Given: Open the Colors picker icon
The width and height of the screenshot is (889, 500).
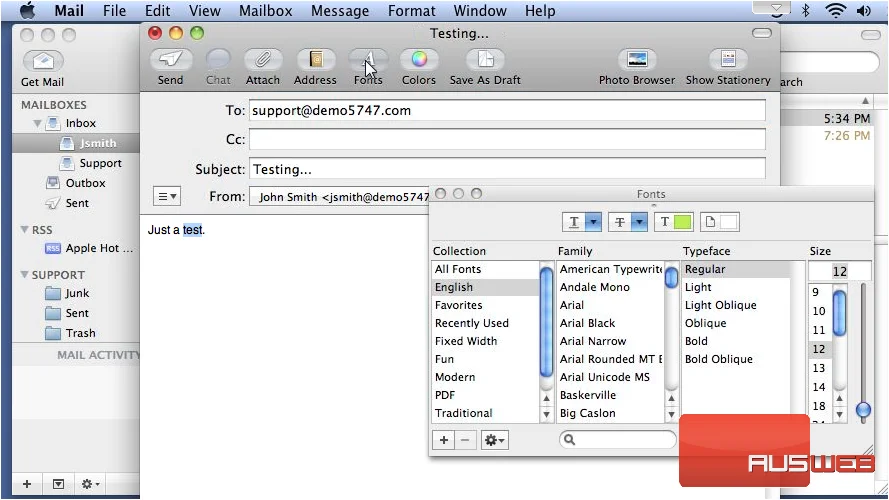Looking at the screenshot, I should tap(419, 60).
